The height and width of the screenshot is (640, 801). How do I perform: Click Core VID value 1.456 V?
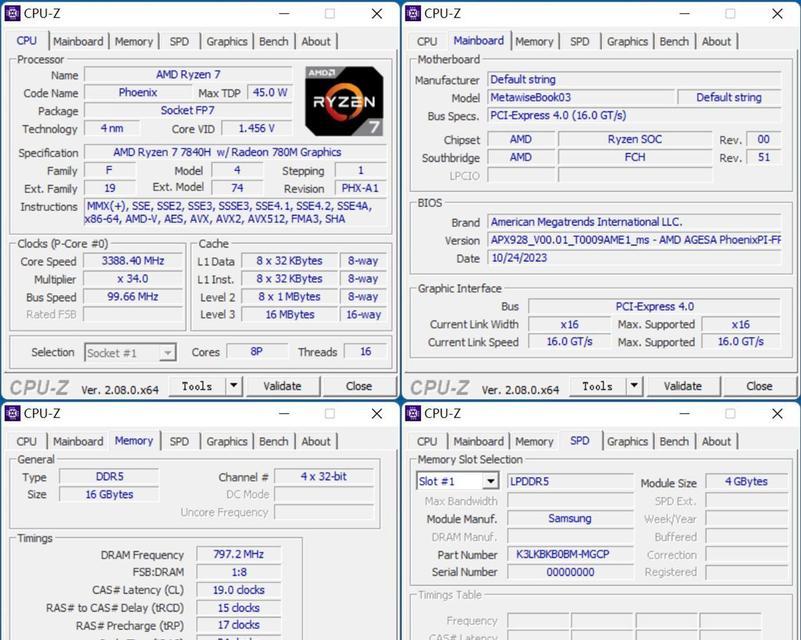point(257,128)
